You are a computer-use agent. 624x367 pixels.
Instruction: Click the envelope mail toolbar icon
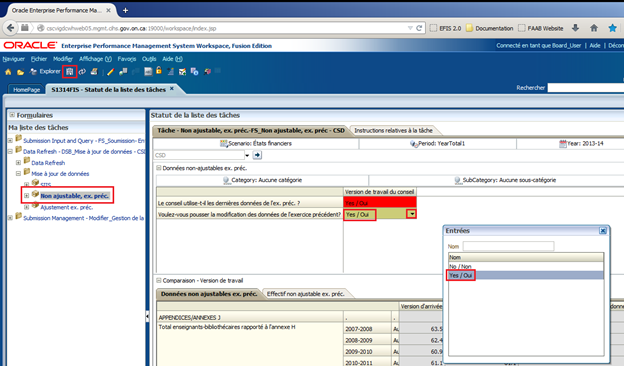(182, 72)
